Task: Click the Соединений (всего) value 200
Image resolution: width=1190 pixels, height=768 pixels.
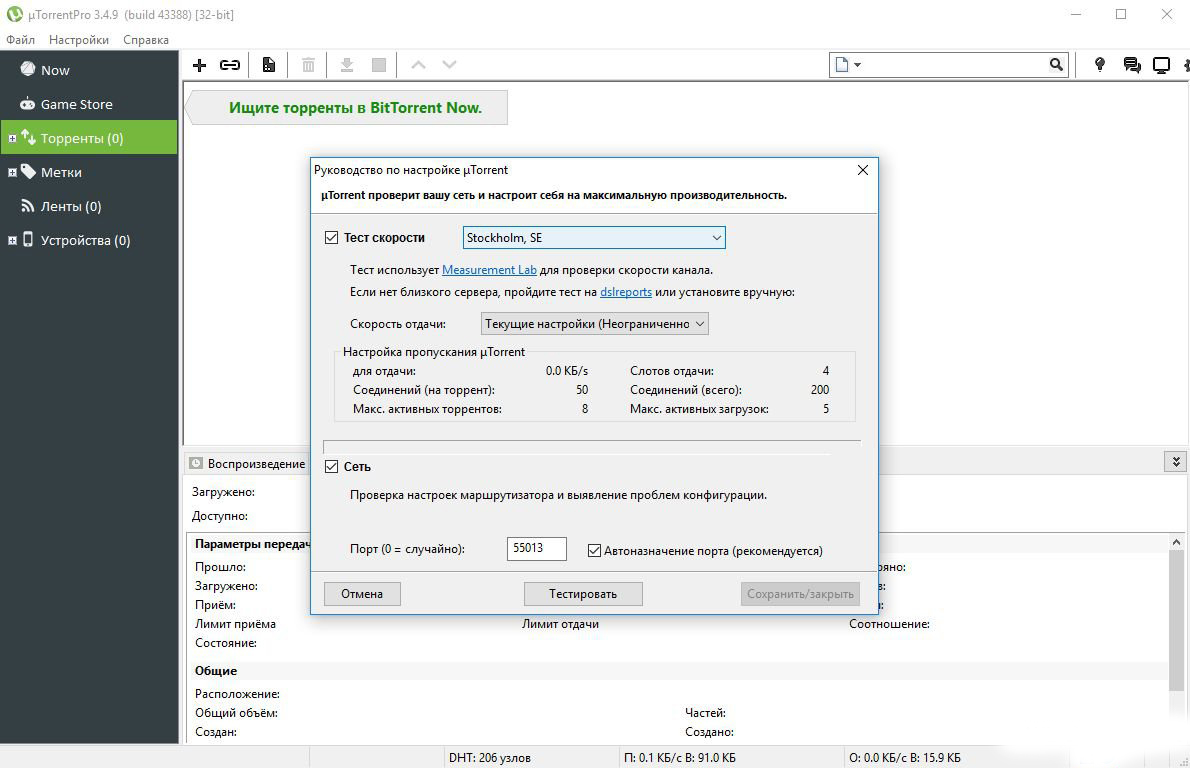Action: click(x=820, y=390)
